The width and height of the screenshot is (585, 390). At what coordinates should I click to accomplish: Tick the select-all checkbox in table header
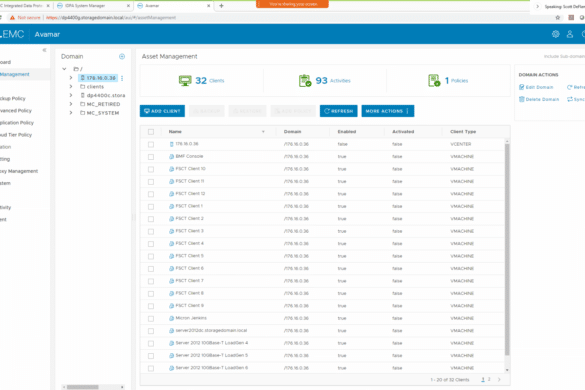(151, 132)
